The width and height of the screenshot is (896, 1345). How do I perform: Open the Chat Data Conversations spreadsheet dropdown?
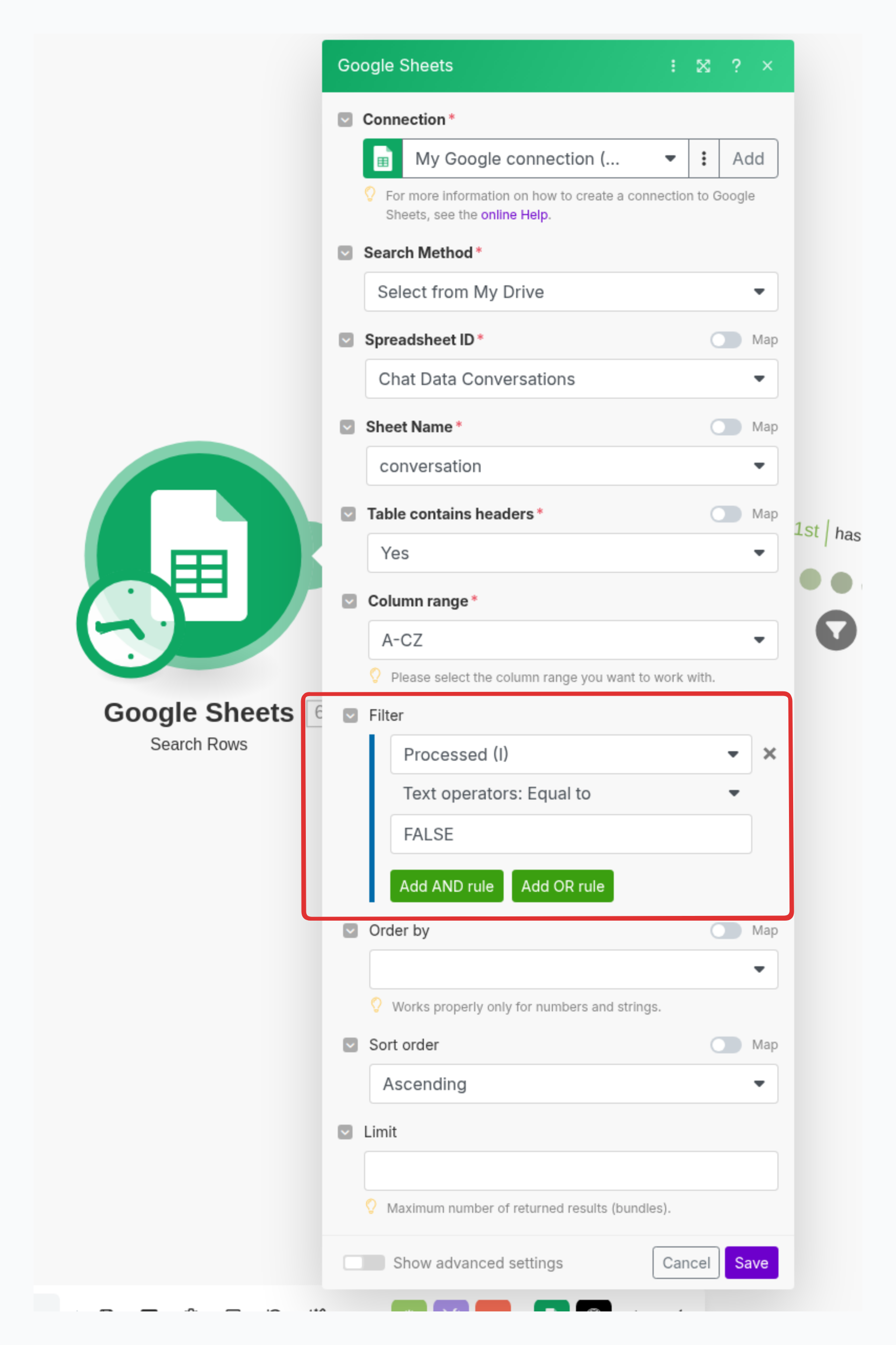click(571, 379)
